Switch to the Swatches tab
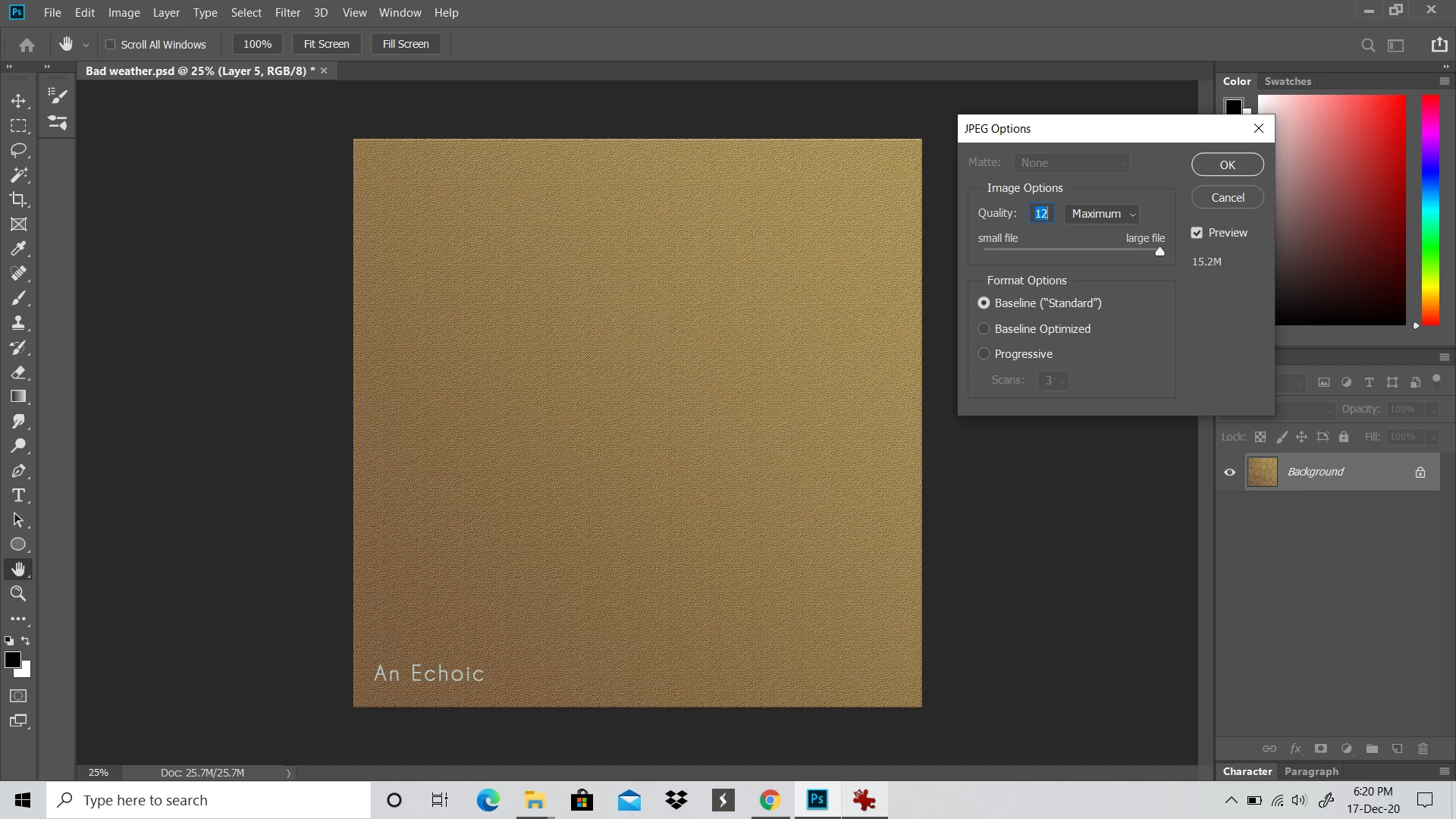 coord(1287,81)
